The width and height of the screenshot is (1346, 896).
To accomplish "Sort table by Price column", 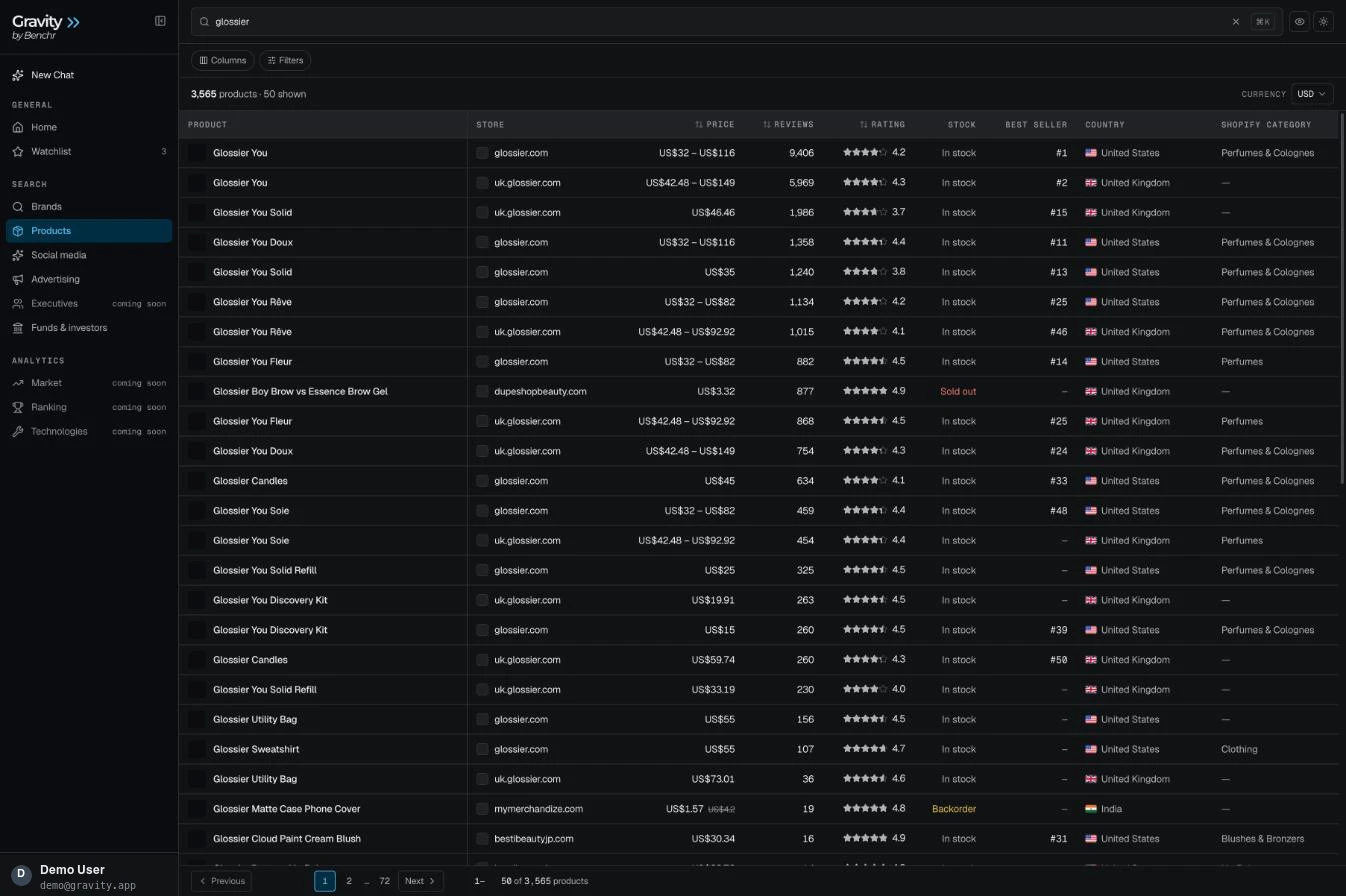I will [x=715, y=125].
